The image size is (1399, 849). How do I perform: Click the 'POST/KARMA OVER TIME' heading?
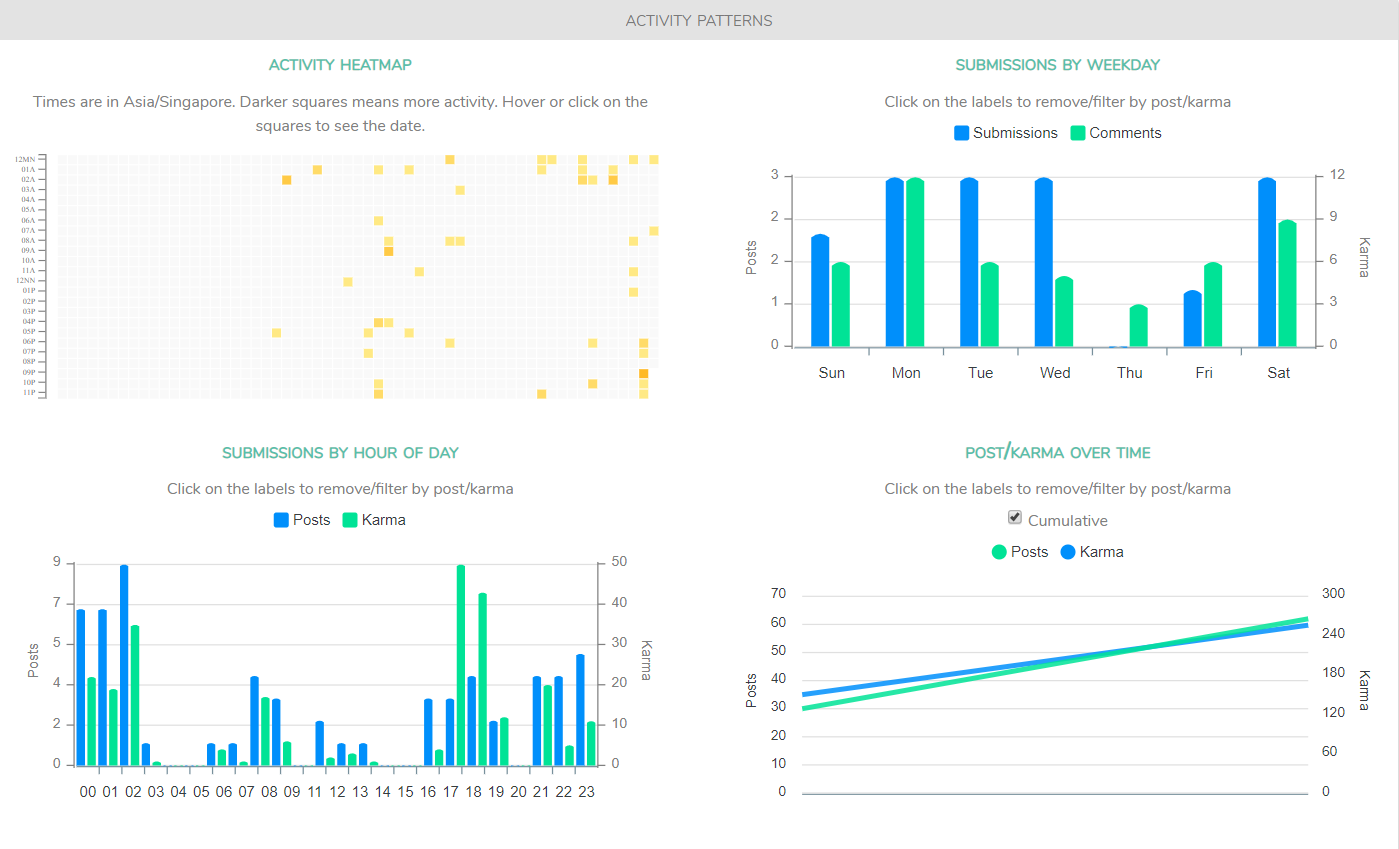pyautogui.click(x=1058, y=453)
